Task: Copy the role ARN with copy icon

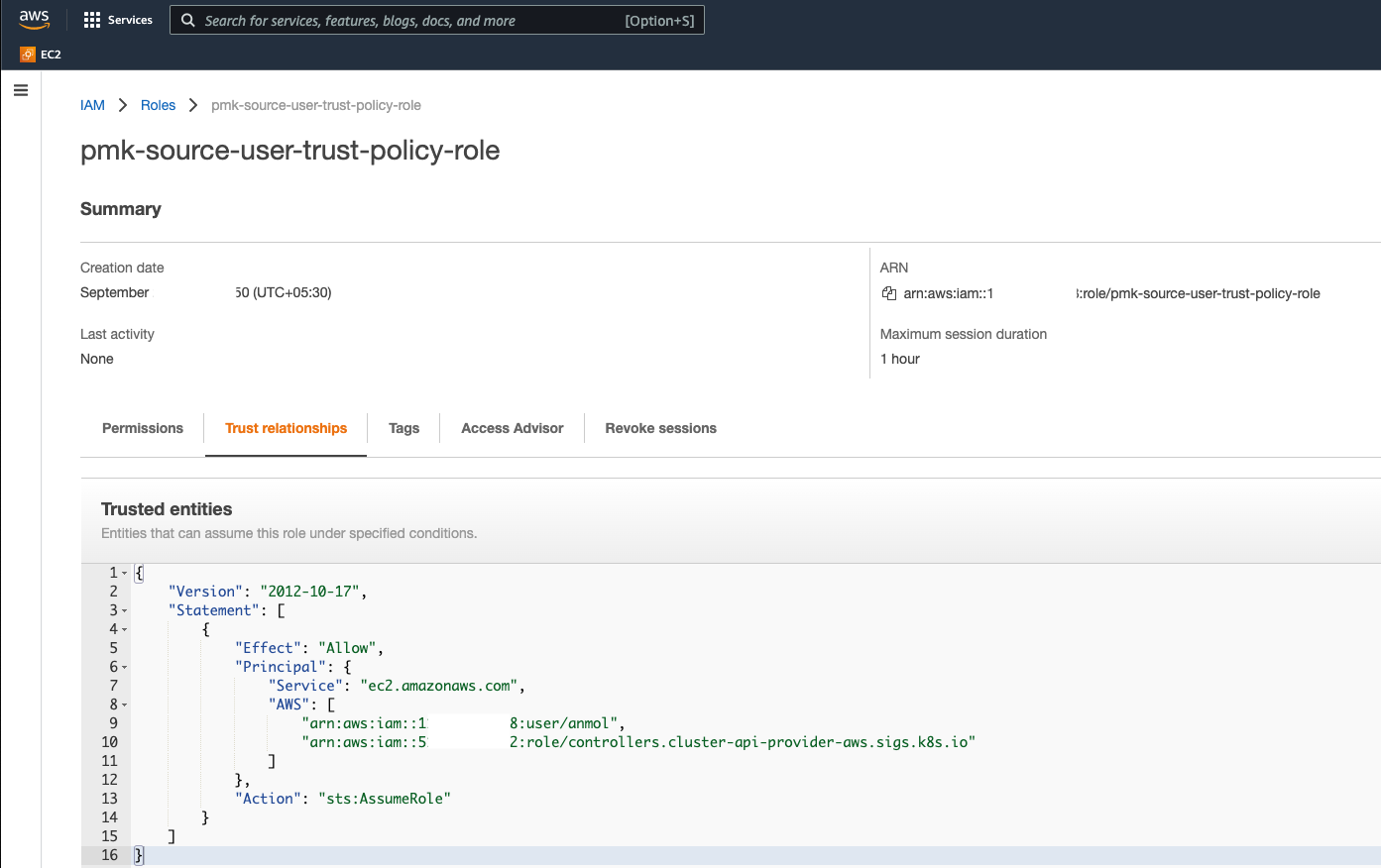Action: [x=889, y=293]
